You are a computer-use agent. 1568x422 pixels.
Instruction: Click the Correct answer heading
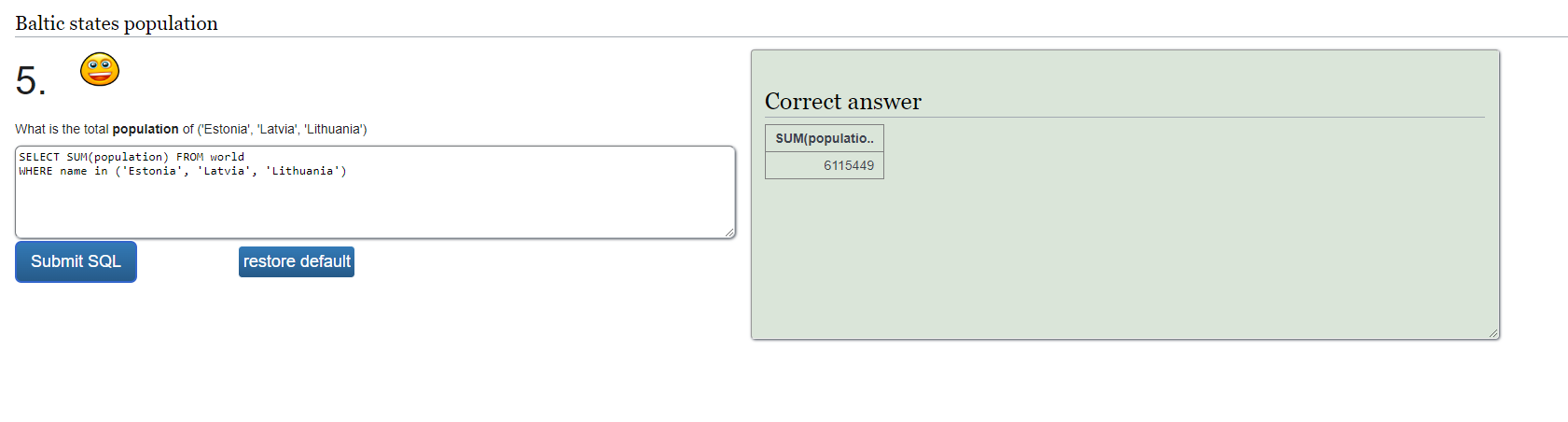[x=843, y=102]
